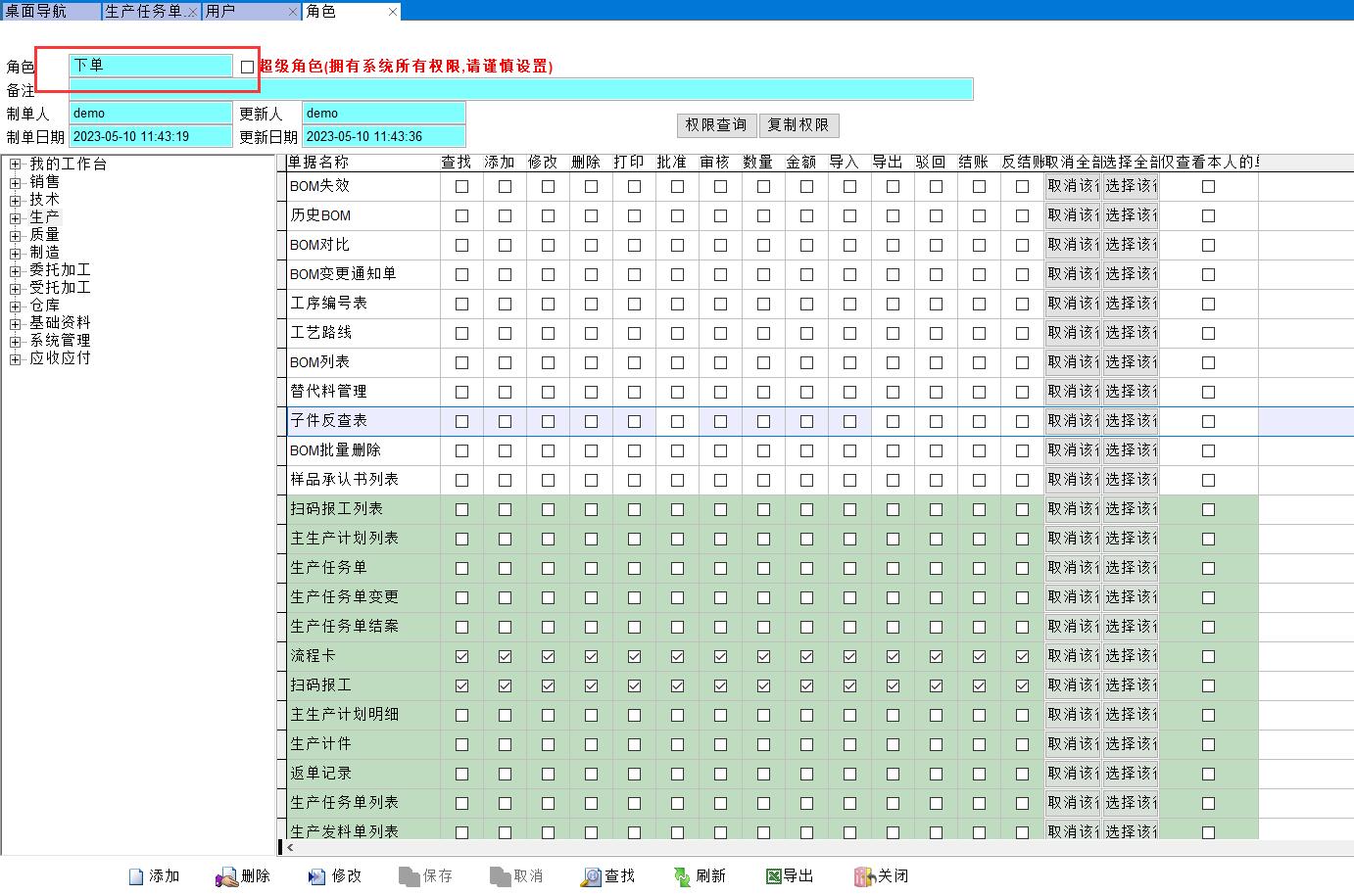Click the 修改 (Modify) toolbar icon

[317, 876]
